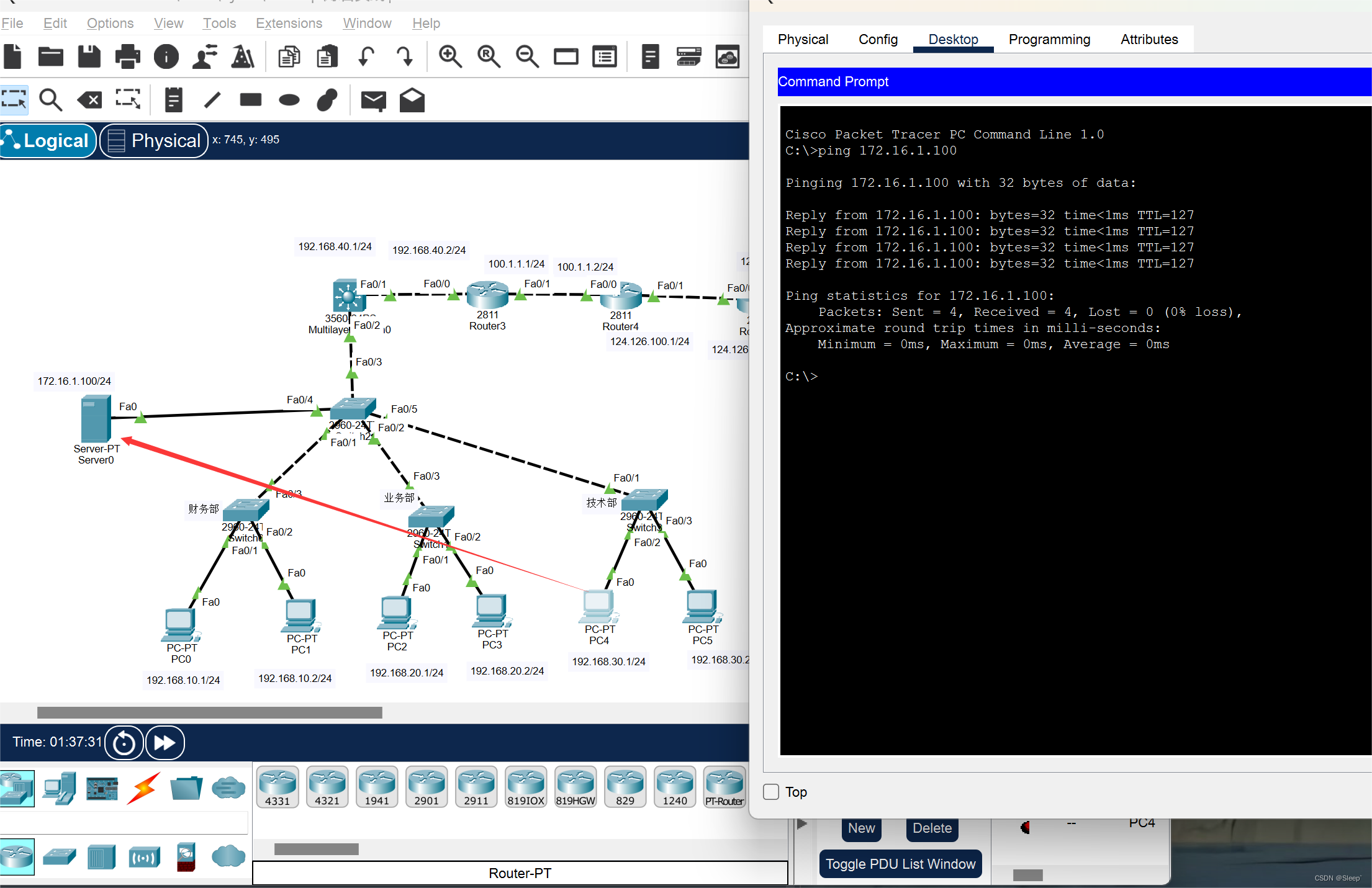The image size is (1372, 888).
Task: Click the workspace horizontal scrollbar
Action: coord(209,712)
